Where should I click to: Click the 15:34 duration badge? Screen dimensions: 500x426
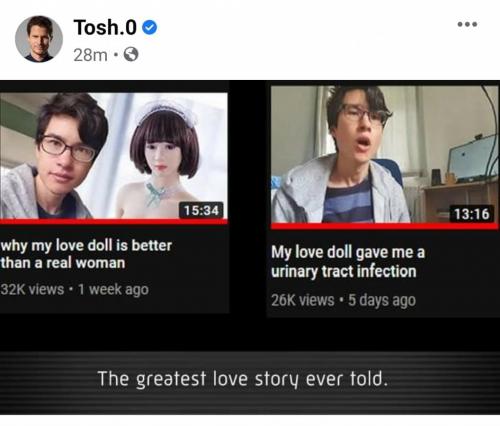pyautogui.click(x=201, y=210)
